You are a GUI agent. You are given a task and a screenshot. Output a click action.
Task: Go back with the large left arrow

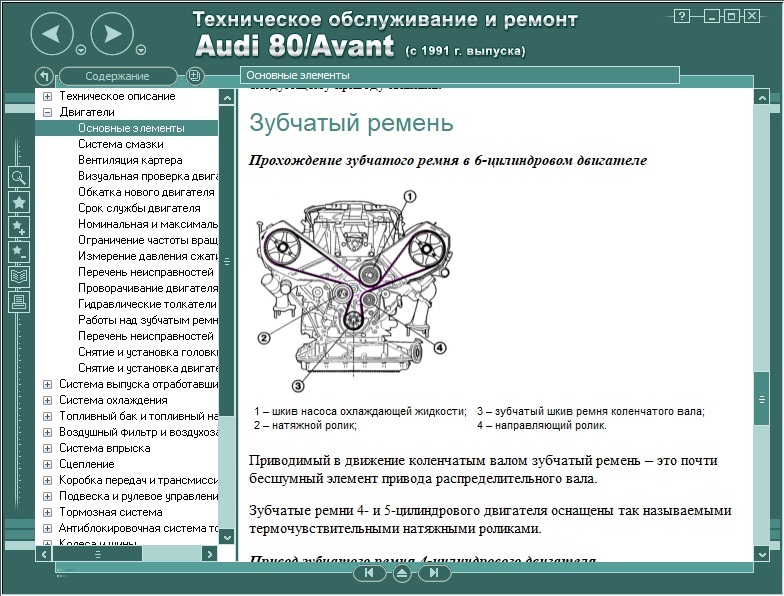(x=52, y=34)
